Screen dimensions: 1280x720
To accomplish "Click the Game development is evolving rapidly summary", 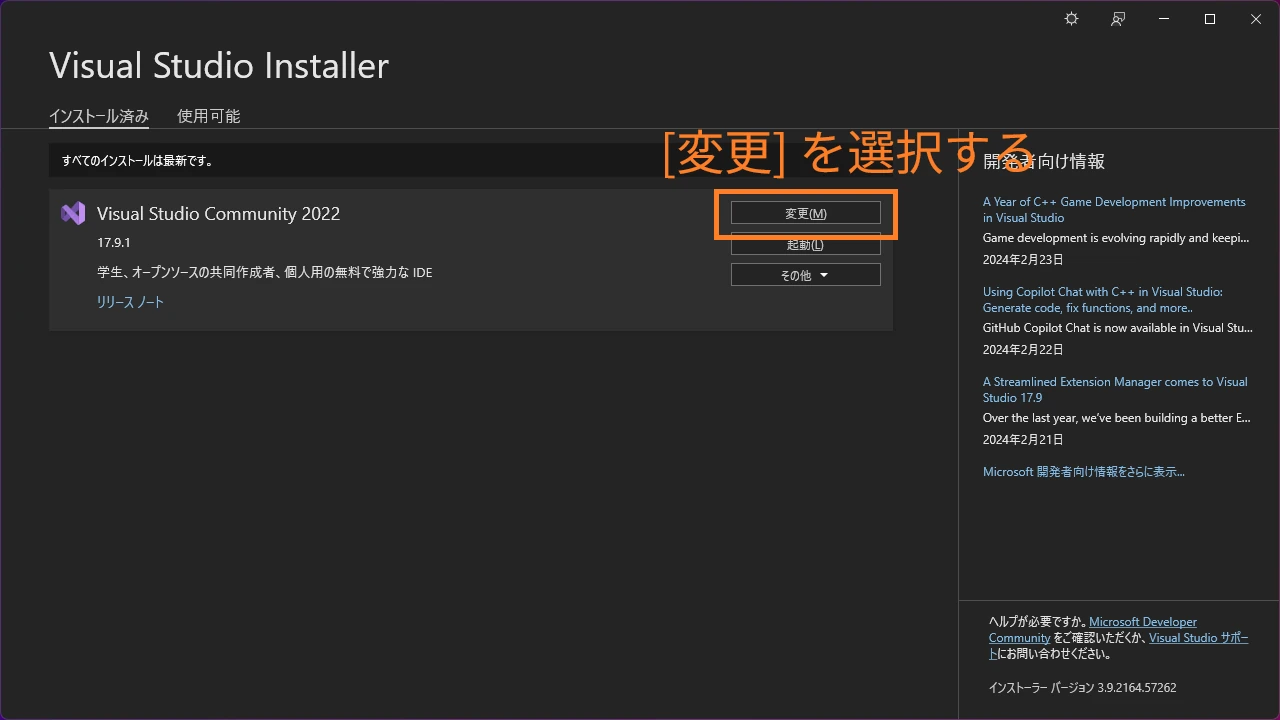I will 1117,238.
